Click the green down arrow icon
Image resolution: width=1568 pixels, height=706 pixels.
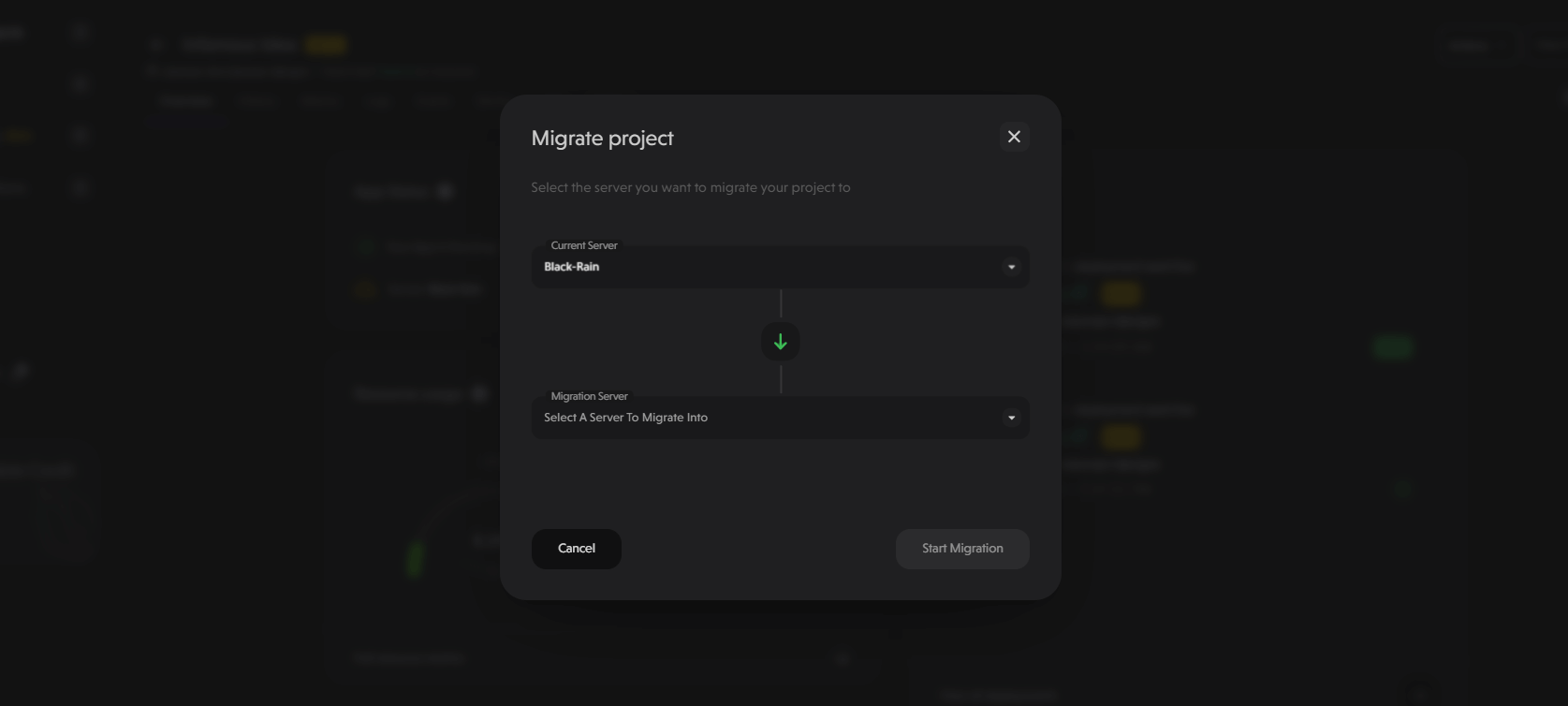(781, 342)
